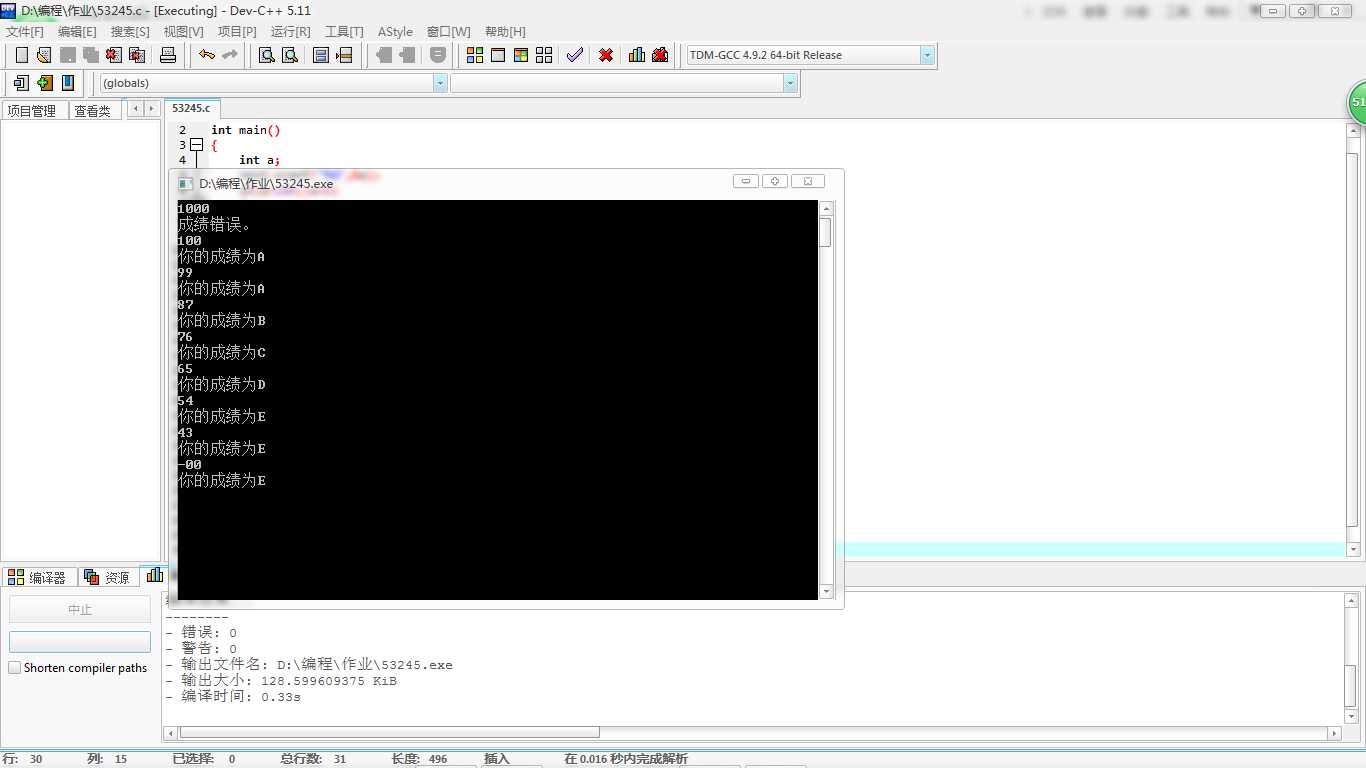Click the Compile toolbar icon
This screenshot has height=768, width=1366.
pos(475,55)
